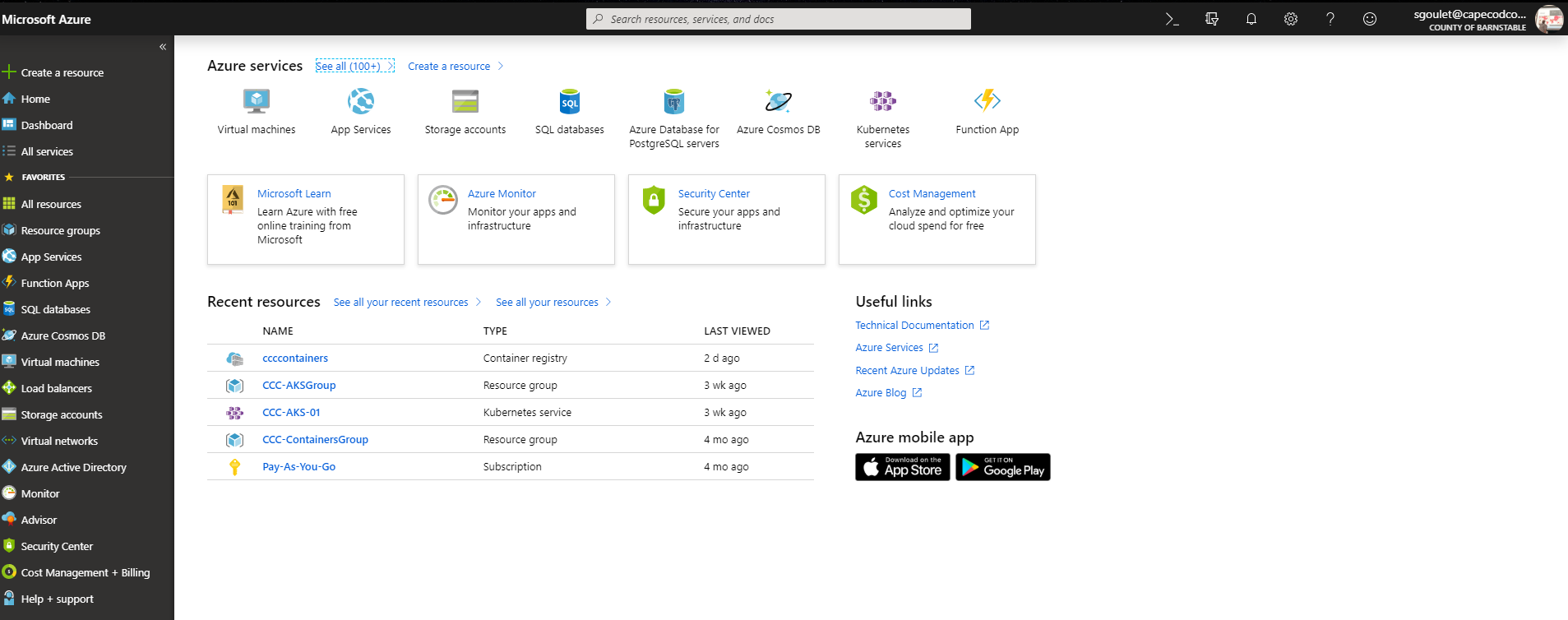Open Advisor in sidebar
Viewport: 1568px width, 620px height.
[x=39, y=520]
